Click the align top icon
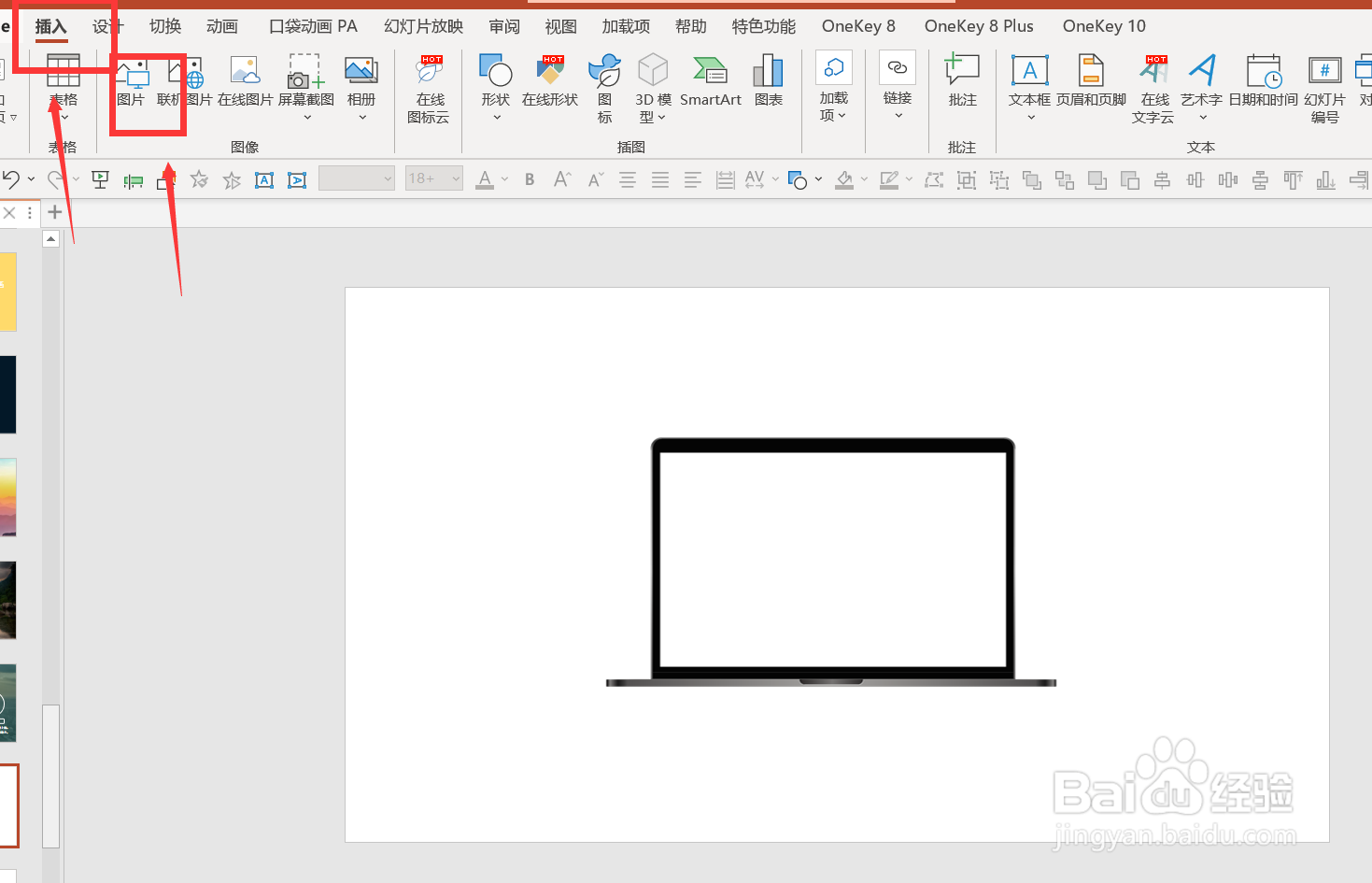 coord(1294,180)
